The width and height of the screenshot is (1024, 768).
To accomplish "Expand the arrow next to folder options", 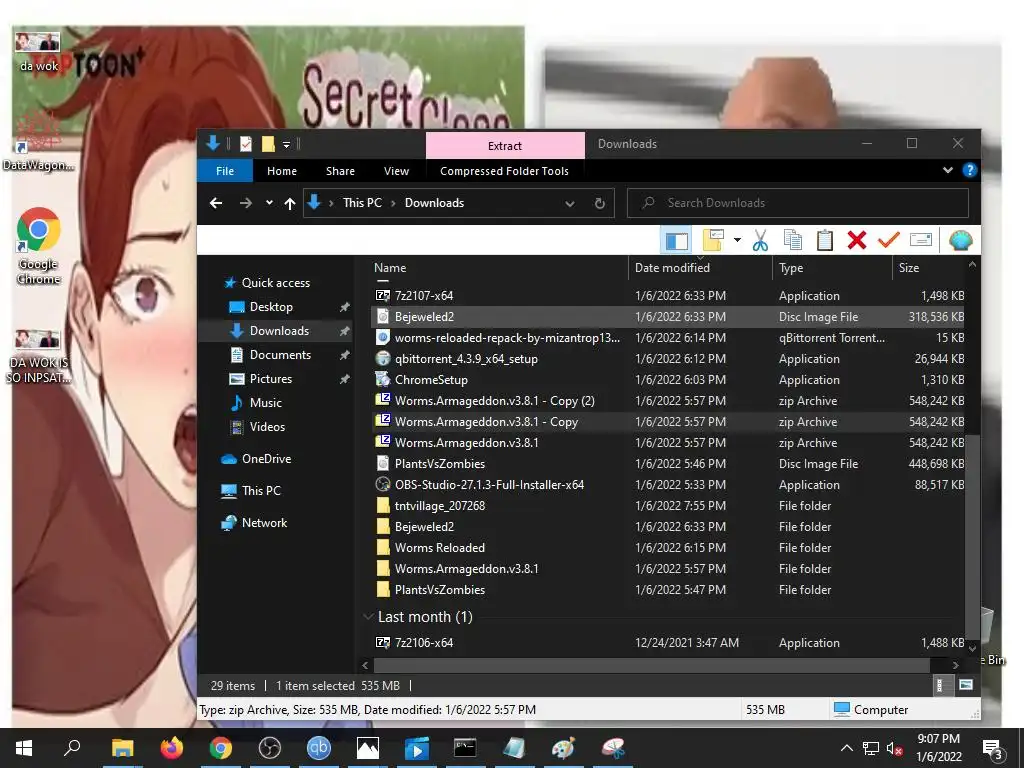I will click(737, 240).
